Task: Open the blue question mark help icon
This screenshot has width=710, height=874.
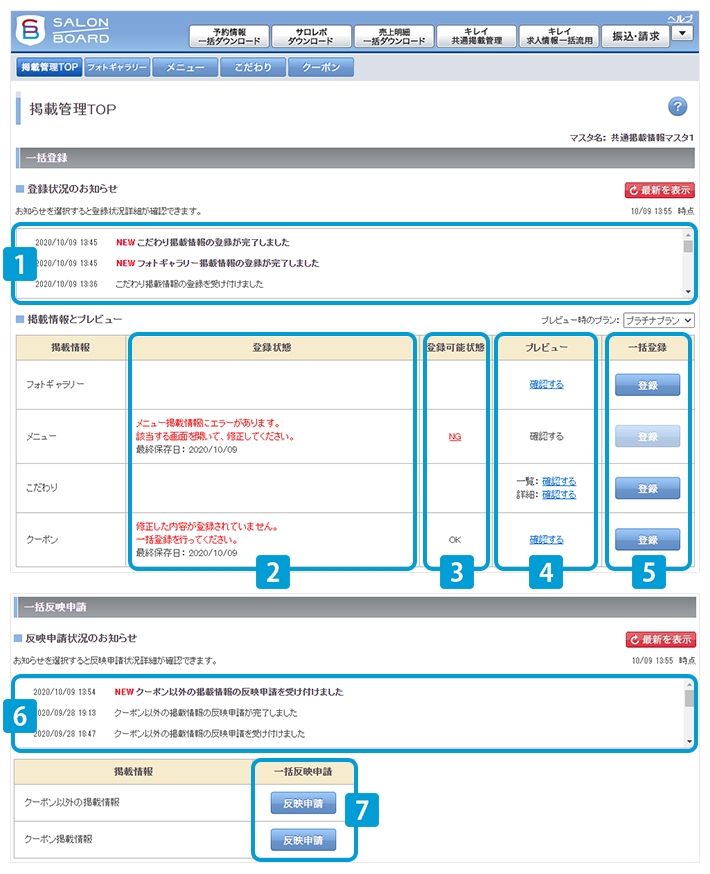Action: pyautogui.click(x=677, y=107)
